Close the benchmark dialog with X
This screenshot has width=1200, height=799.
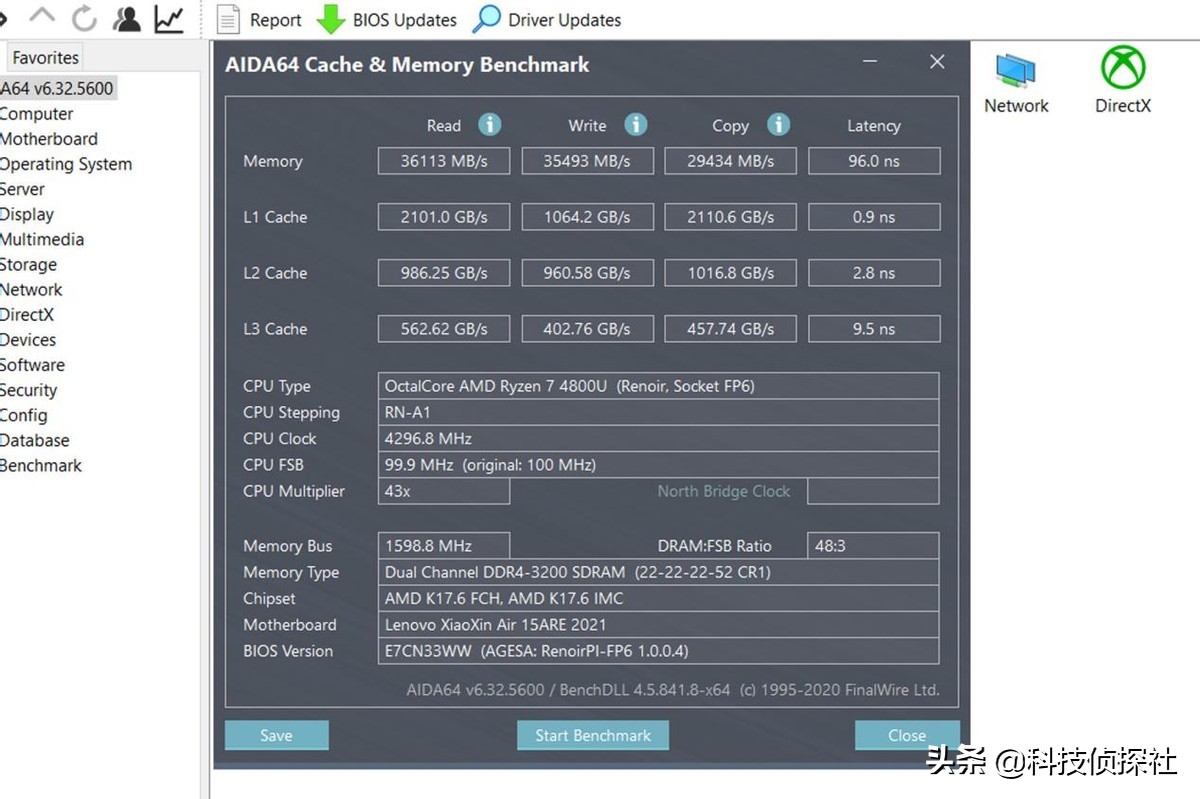[x=937, y=62]
